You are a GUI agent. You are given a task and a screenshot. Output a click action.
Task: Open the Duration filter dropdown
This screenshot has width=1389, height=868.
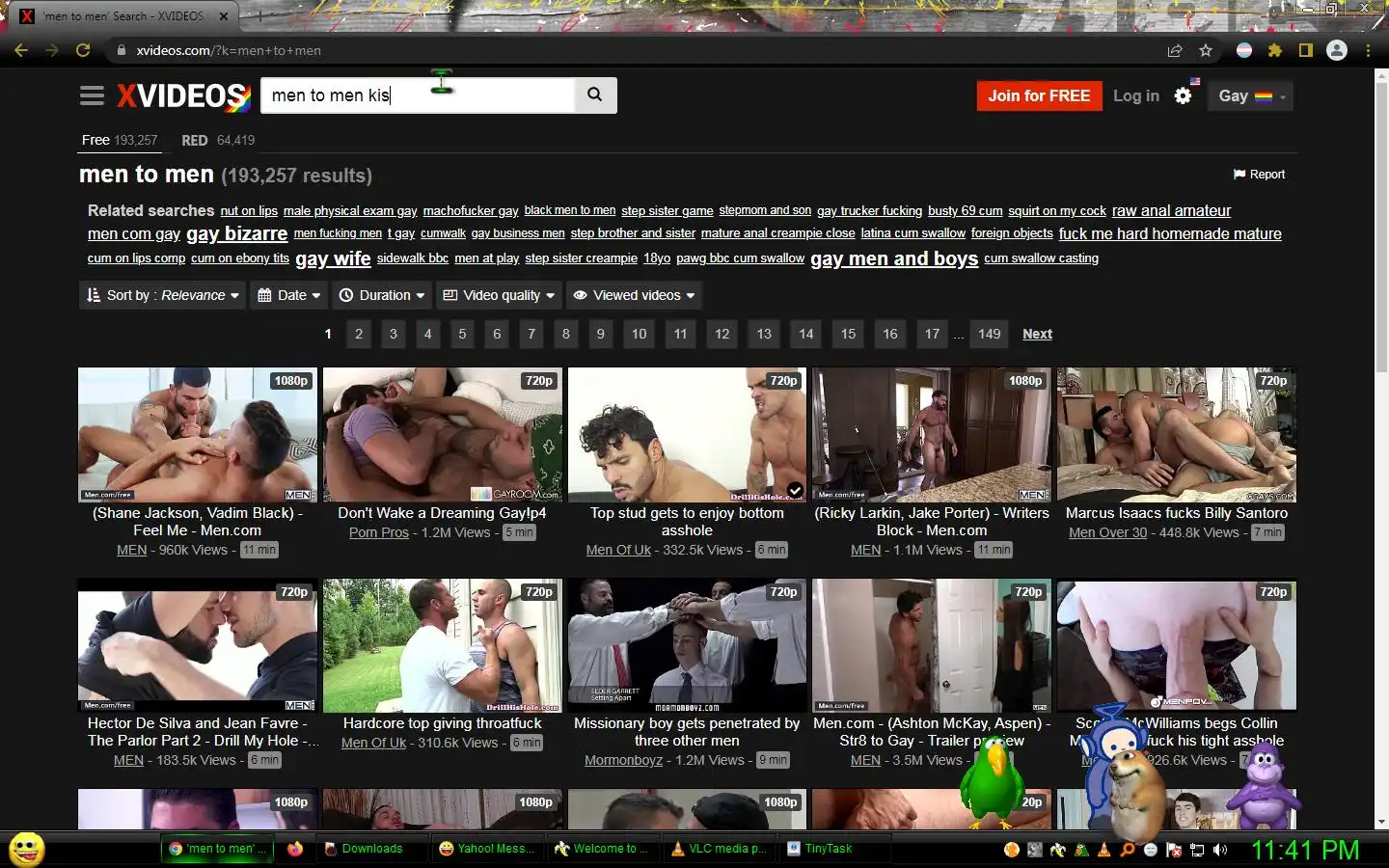pyautogui.click(x=382, y=295)
